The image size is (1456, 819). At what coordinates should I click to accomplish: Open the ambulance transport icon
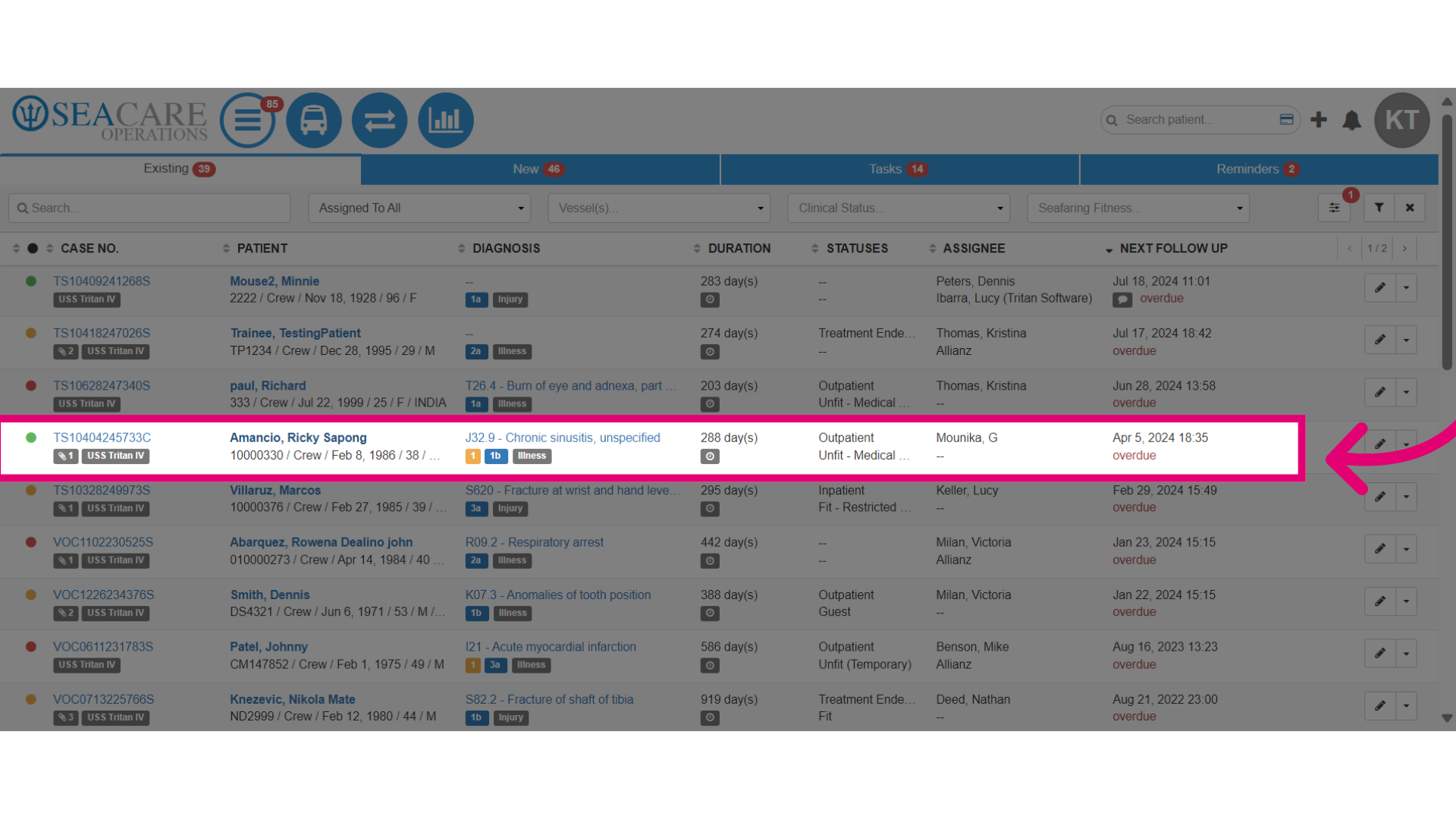tap(313, 120)
